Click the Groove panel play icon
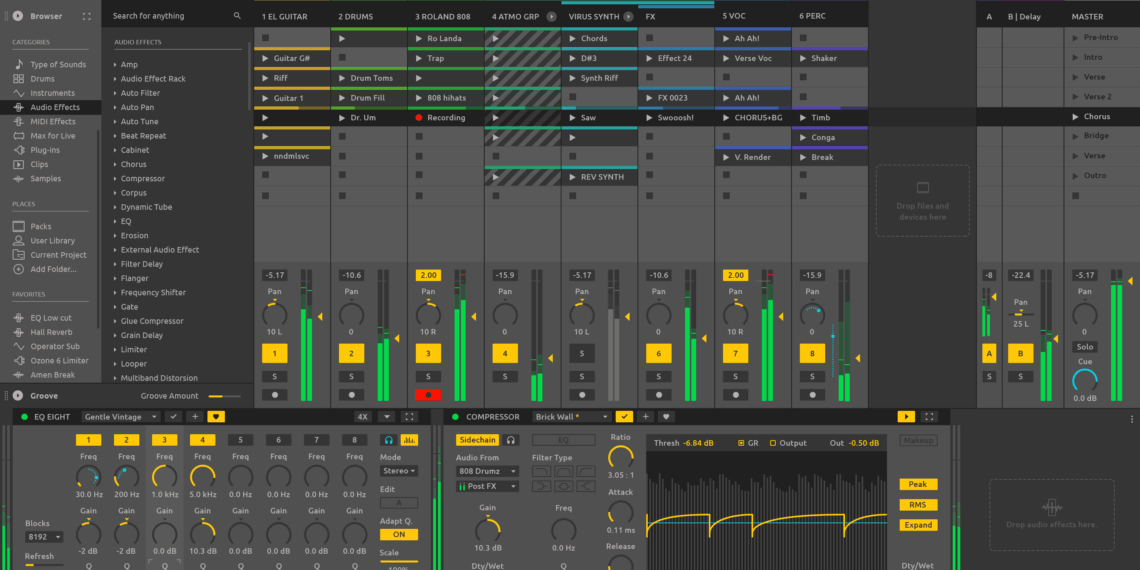The height and width of the screenshot is (570, 1140). coord(18,396)
